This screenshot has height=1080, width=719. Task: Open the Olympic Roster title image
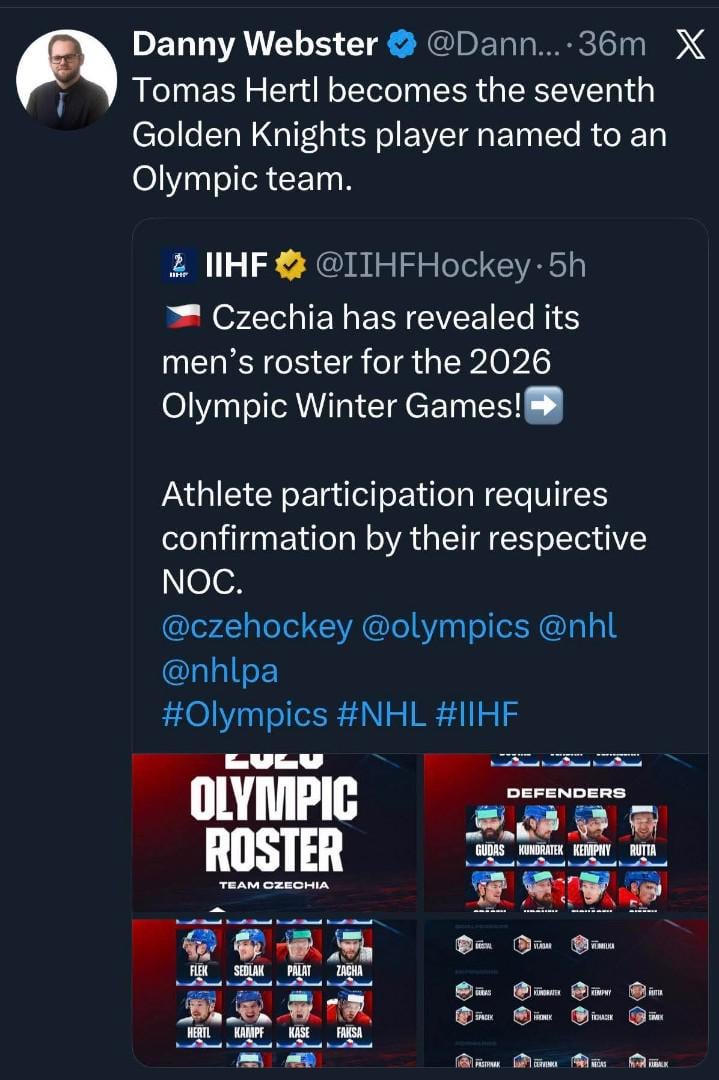[x=274, y=832]
